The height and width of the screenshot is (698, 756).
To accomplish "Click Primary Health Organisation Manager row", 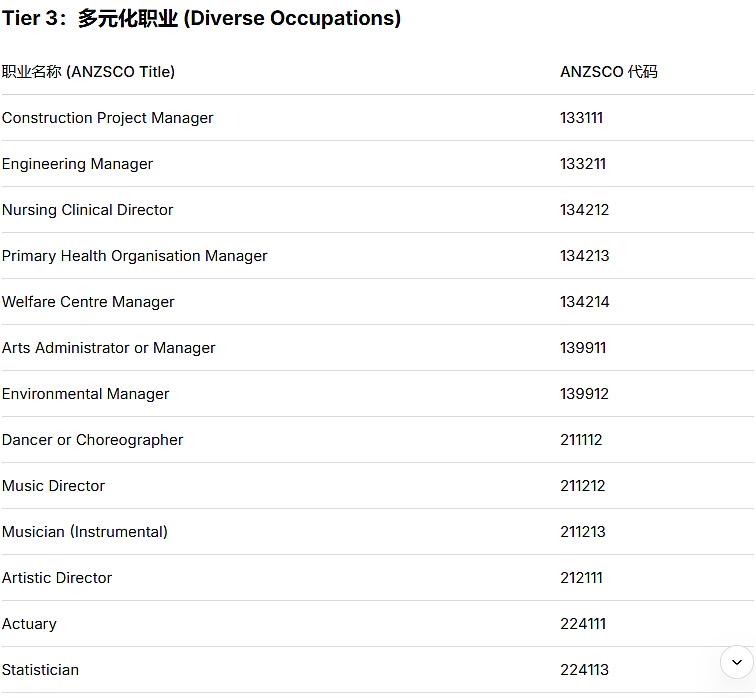I will click(378, 256).
